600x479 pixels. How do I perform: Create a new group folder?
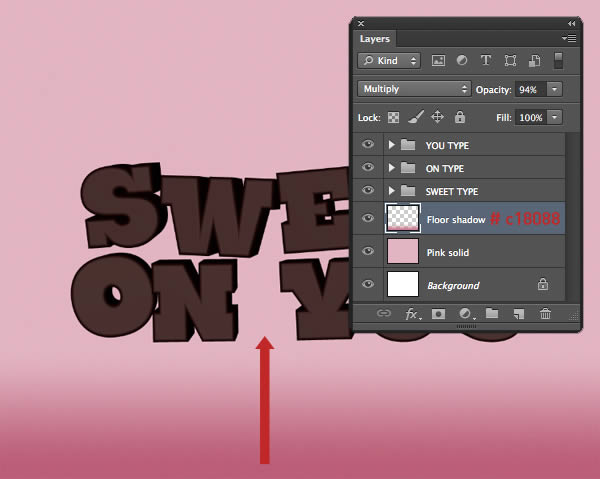point(492,314)
